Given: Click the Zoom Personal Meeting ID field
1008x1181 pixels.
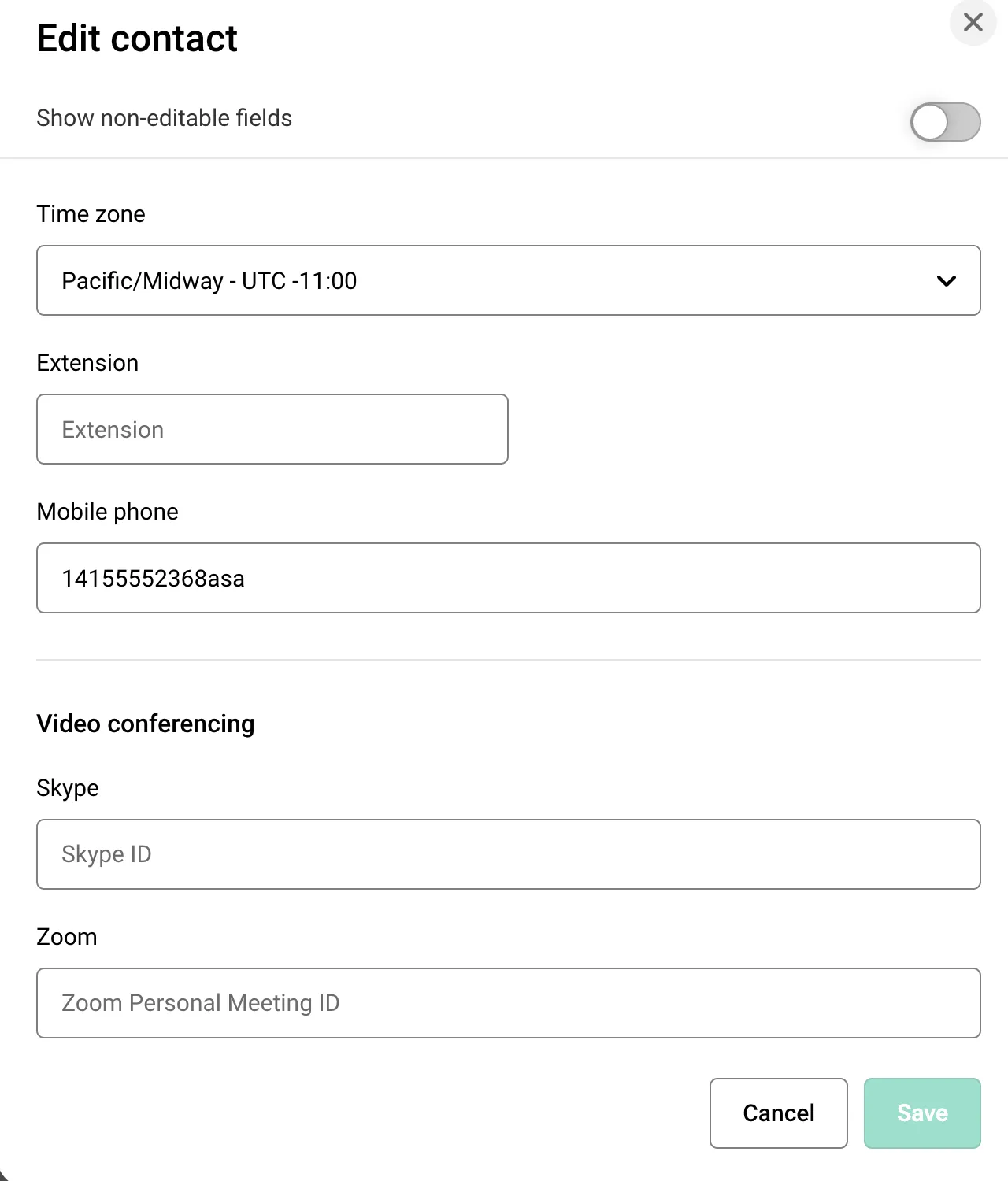Looking at the screenshot, I should pyautogui.click(x=508, y=1003).
